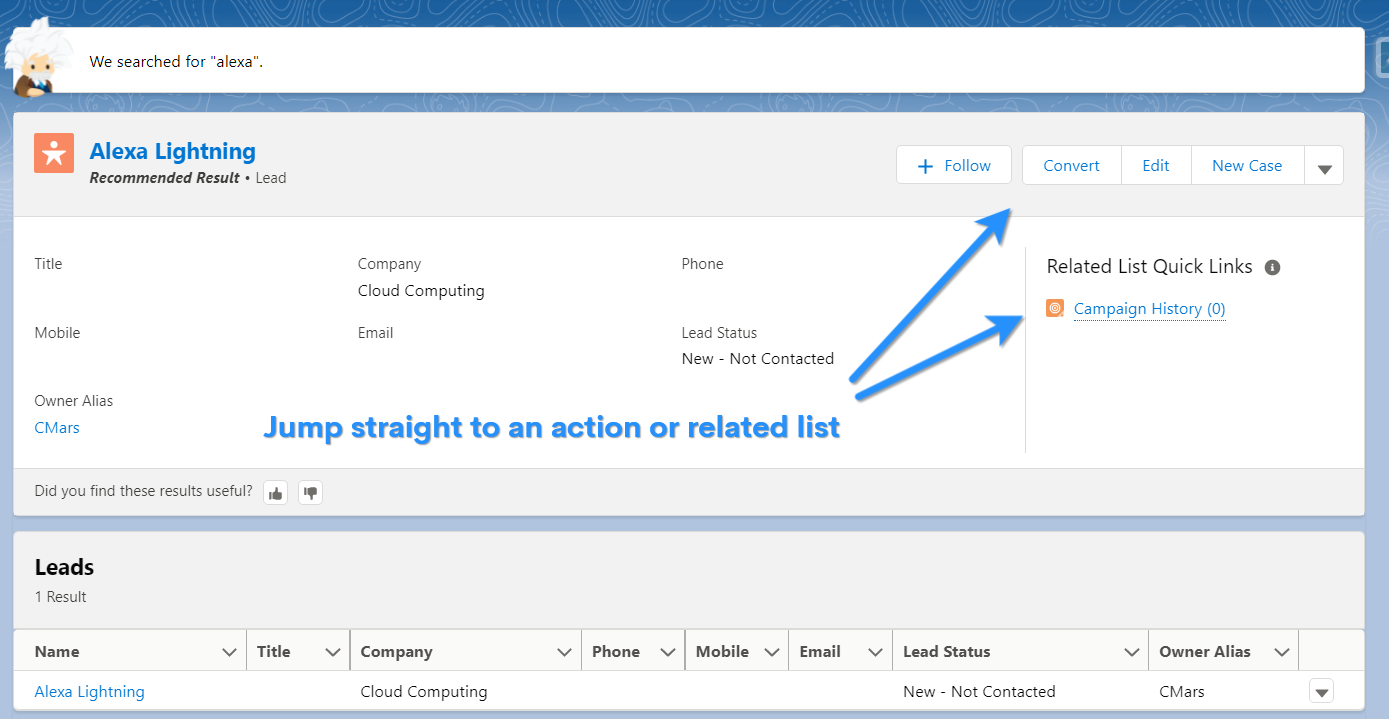Click the Owner Alias column header label
Viewport: 1389px width, 719px height.
coord(1205,652)
